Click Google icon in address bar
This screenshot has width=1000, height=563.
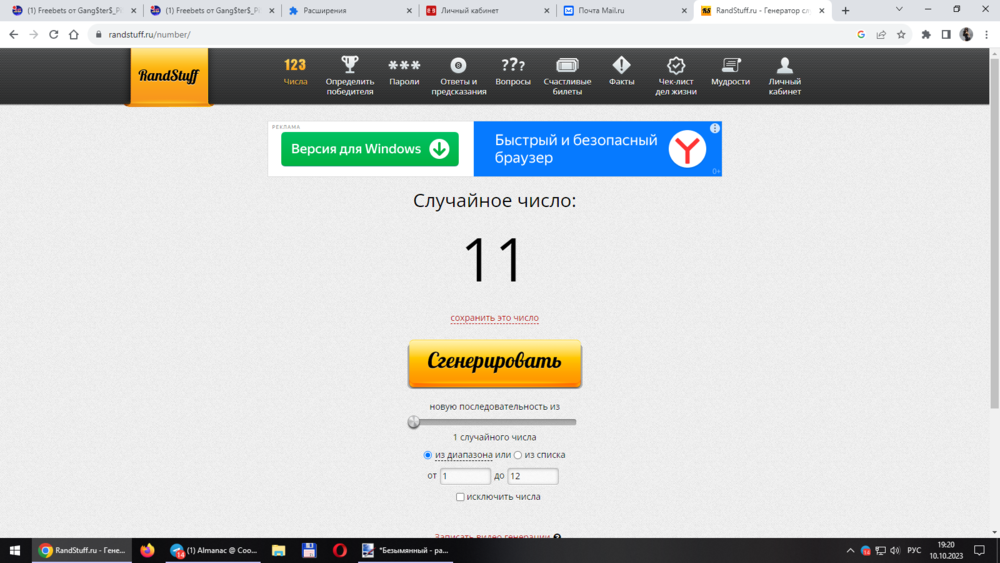coord(861,34)
